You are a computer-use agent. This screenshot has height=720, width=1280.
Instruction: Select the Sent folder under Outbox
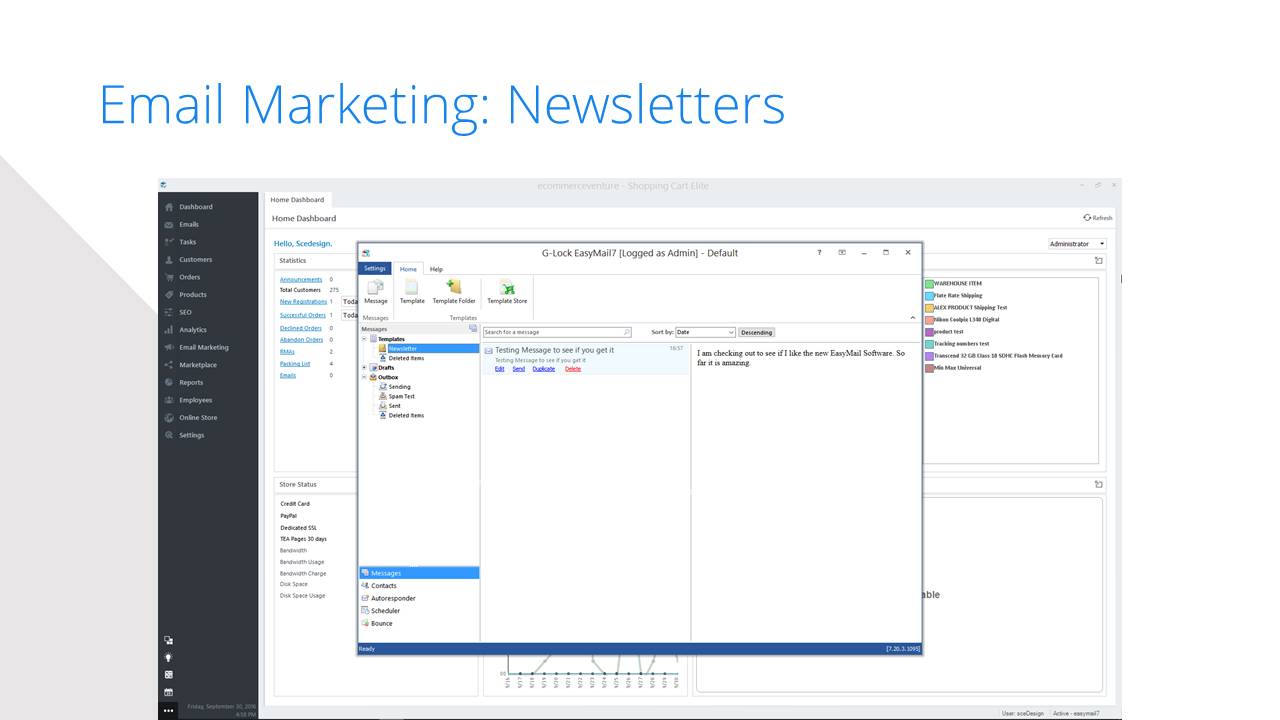pos(394,406)
